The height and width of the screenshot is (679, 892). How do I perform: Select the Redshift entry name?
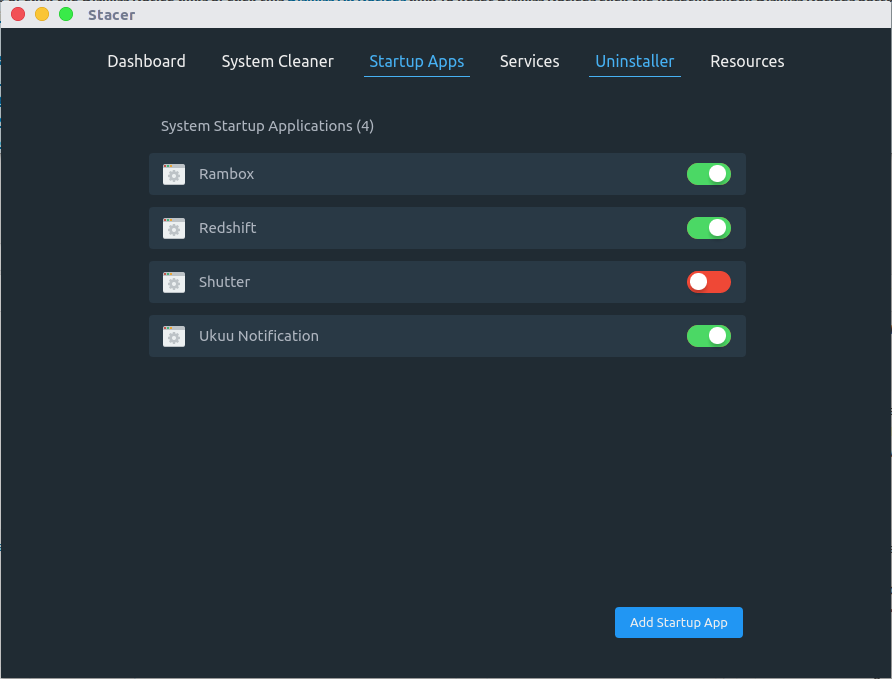[228, 228]
